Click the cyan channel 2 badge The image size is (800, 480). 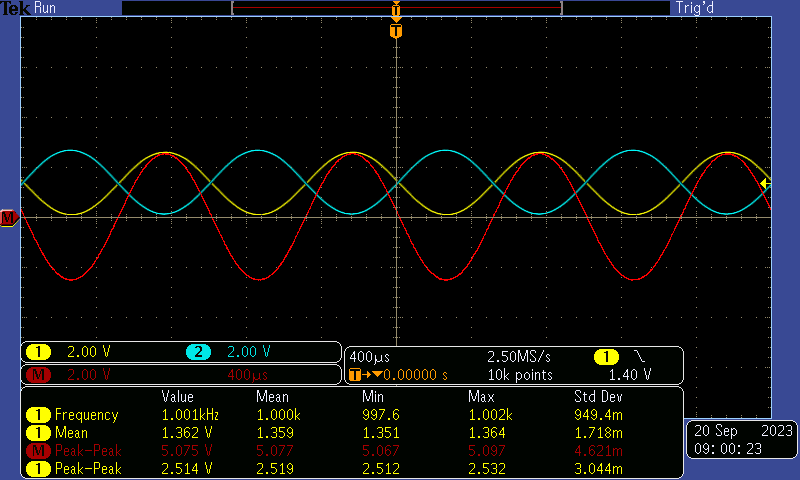[198, 352]
